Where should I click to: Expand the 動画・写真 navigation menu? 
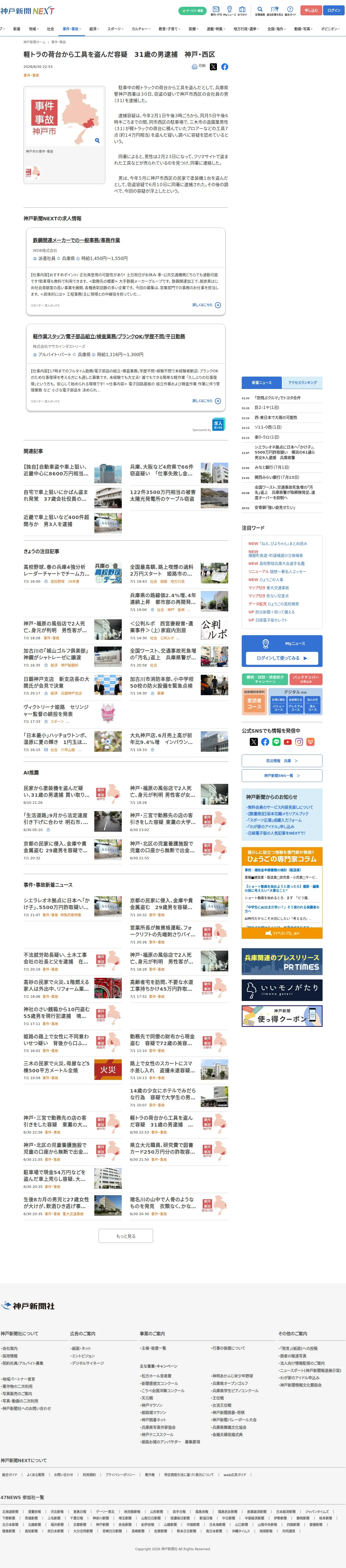(x=304, y=29)
